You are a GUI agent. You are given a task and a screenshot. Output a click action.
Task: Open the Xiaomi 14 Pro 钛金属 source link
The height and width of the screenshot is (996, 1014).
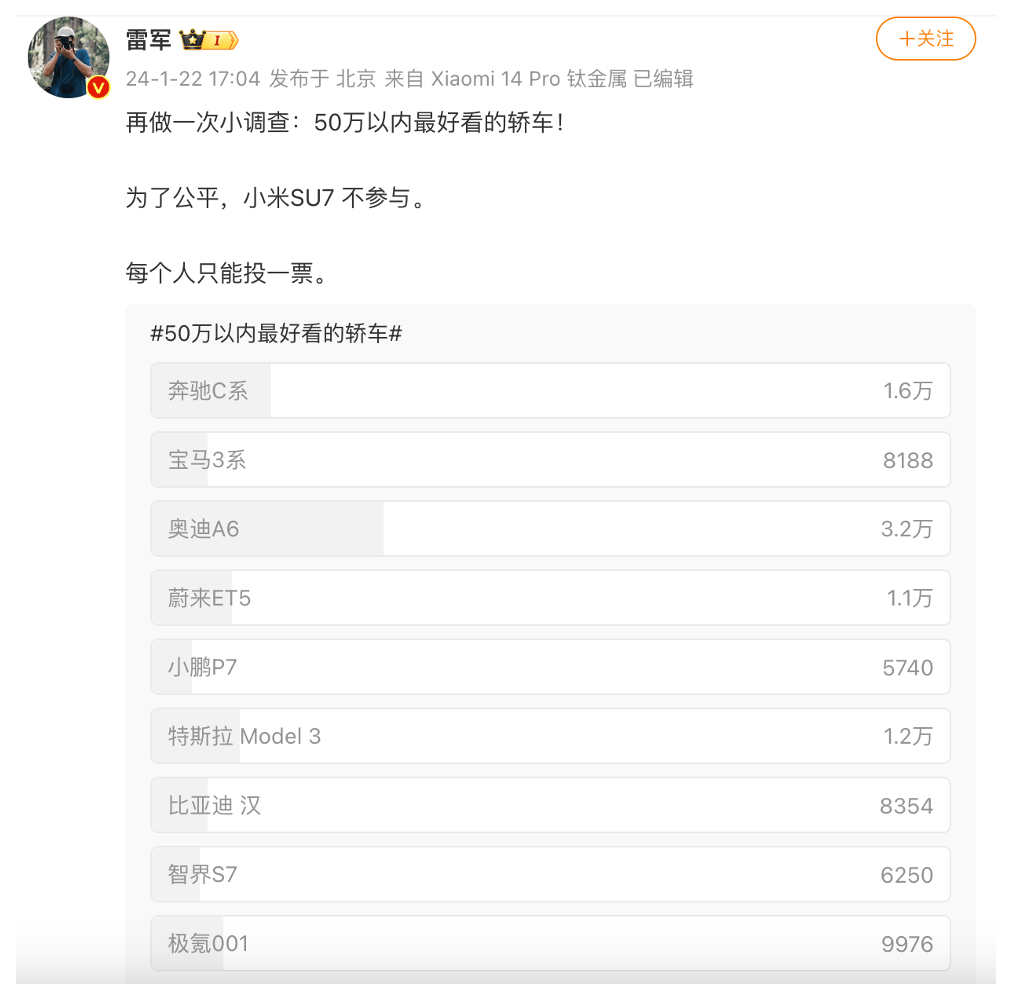point(528,79)
